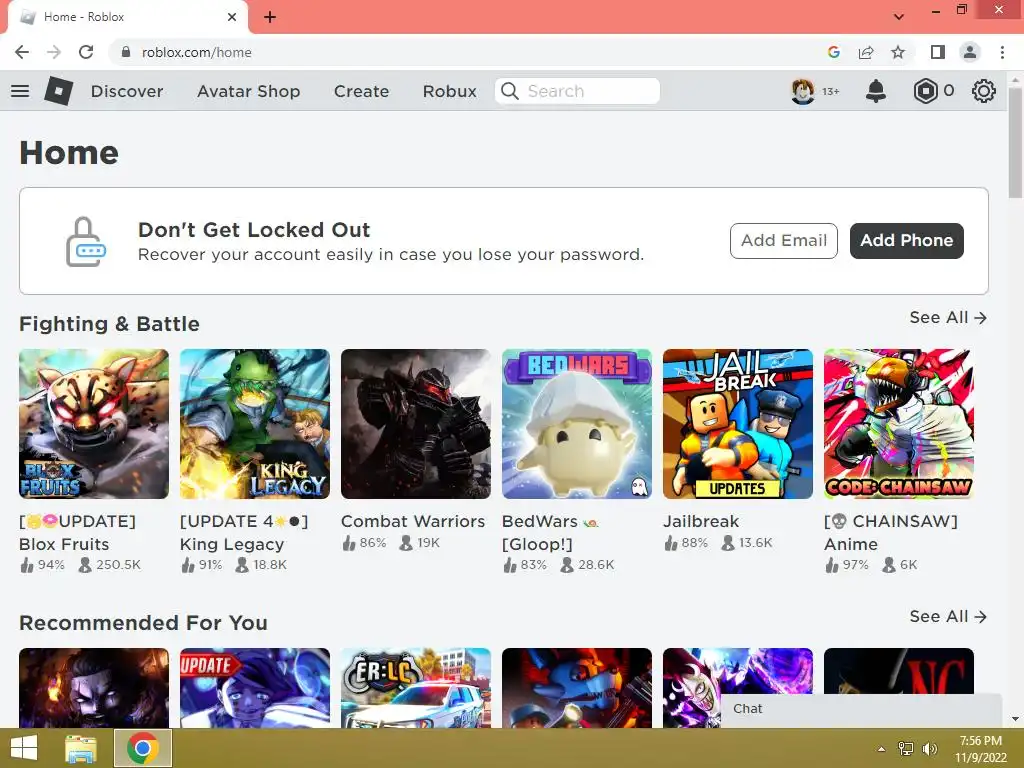Click the Add Phone button
Image resolution: width=1024 pixels, height=768 pixels.
point(906,240)
